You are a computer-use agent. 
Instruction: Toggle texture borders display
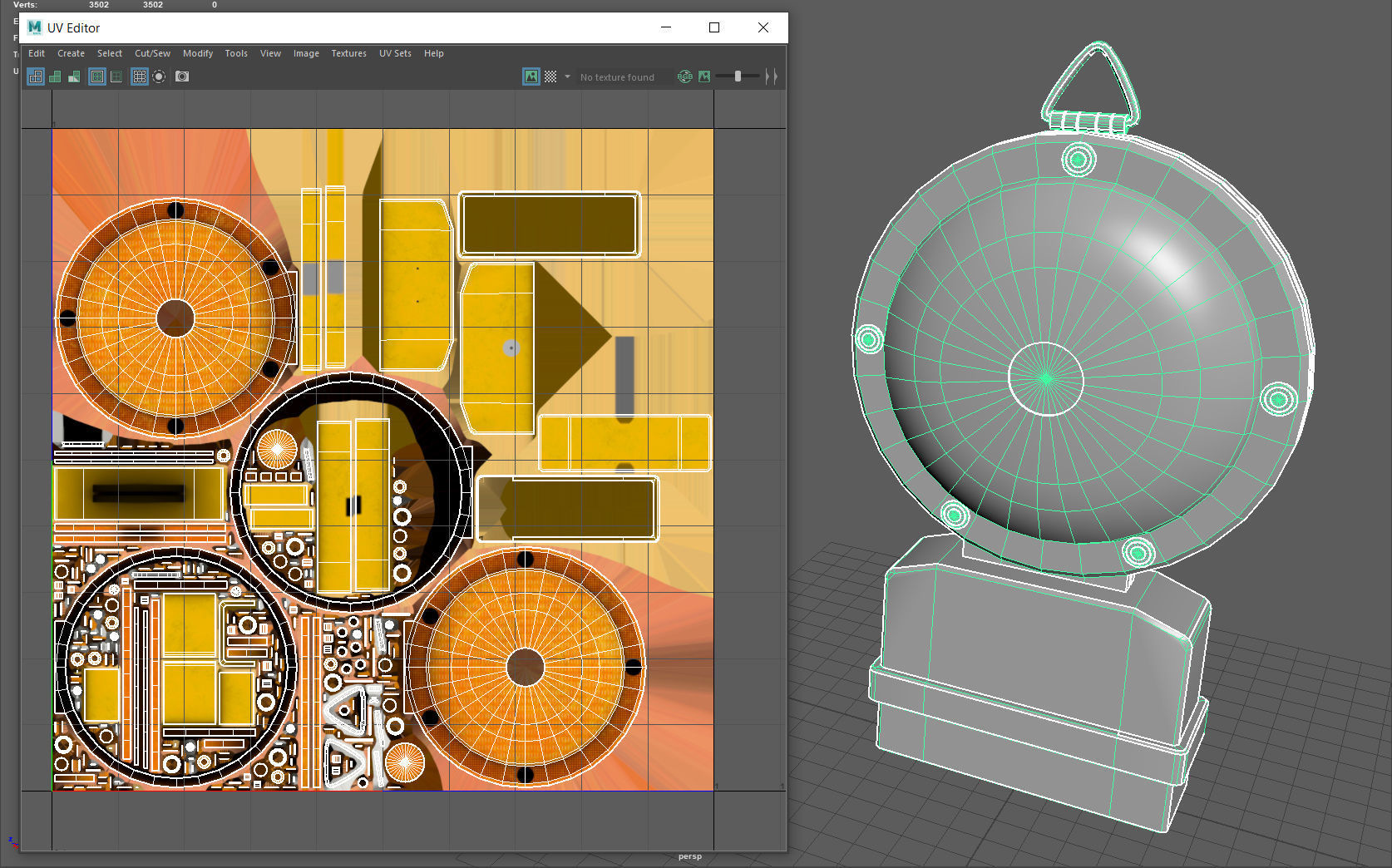click(x=97, y=76)
